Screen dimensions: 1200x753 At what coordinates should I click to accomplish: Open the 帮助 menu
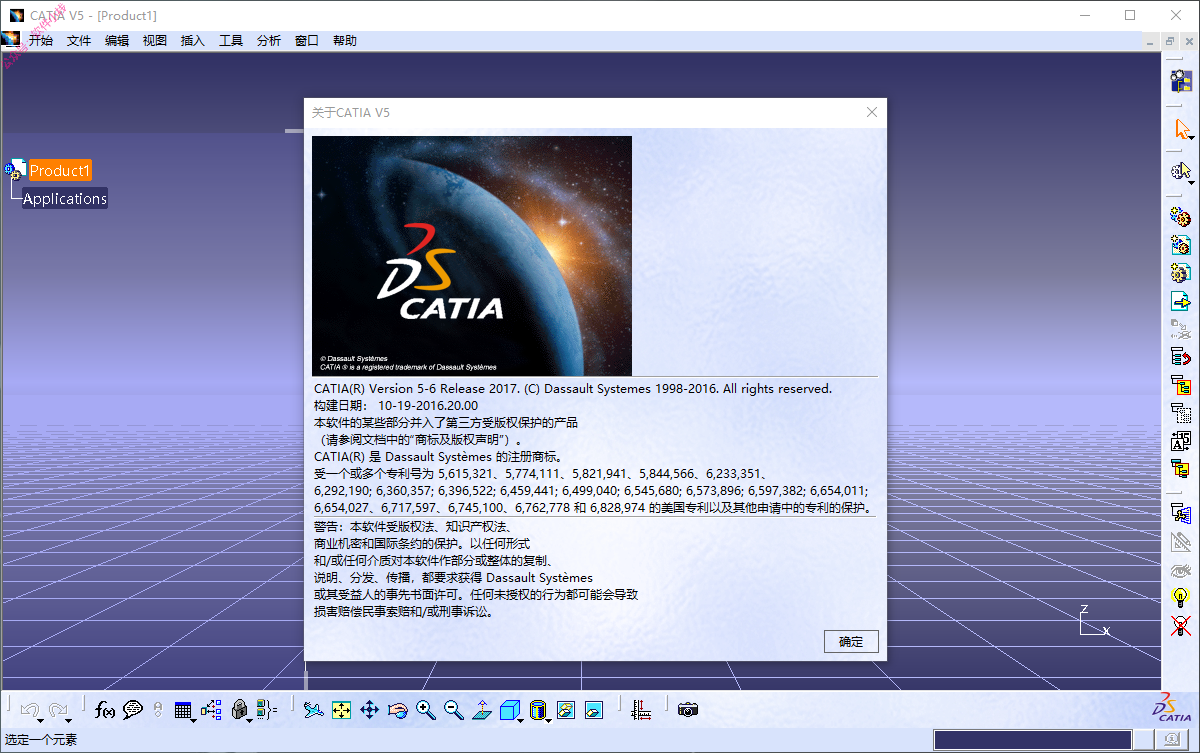coord(345,41)
